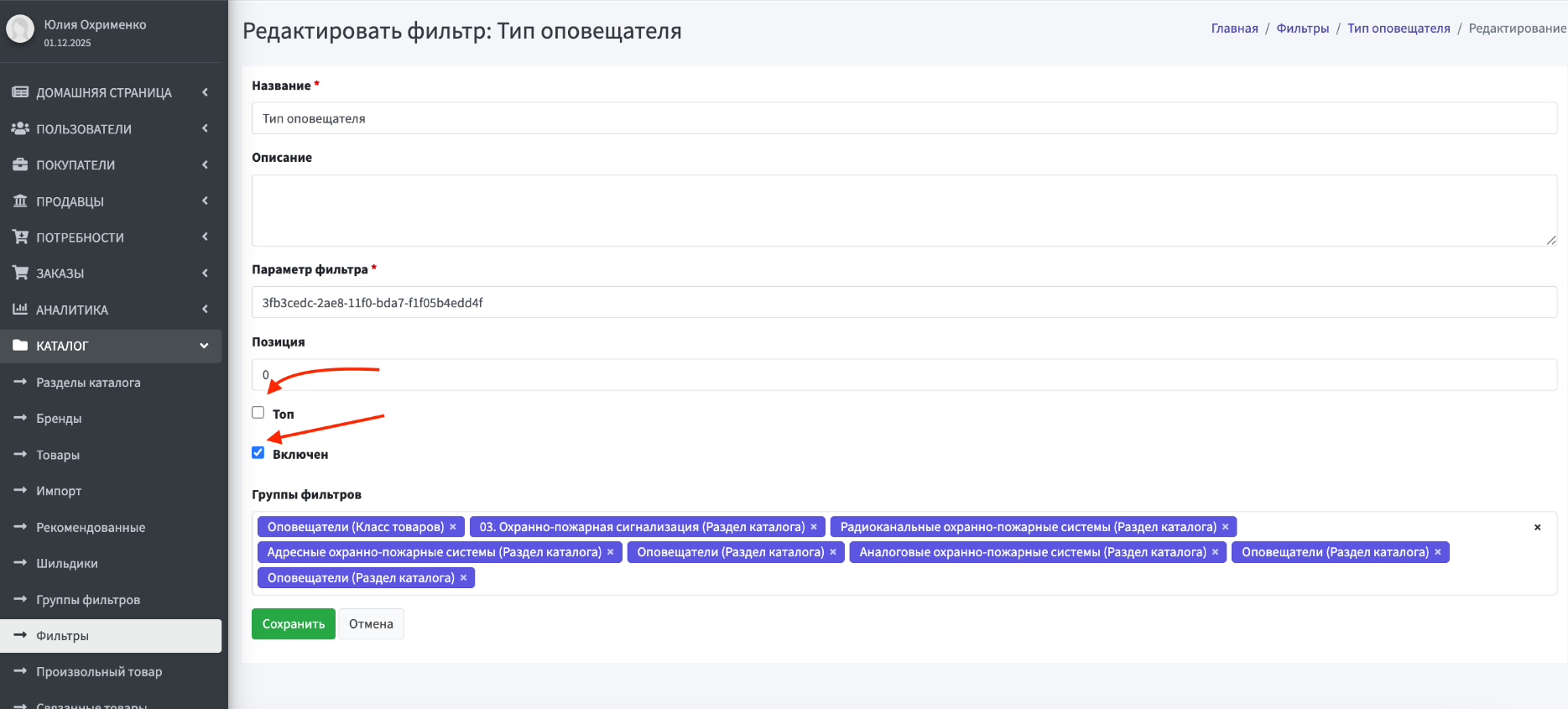Click the Каталог folder icon
The height and width of the screenshot is (709, 1568).
[20, 345]
